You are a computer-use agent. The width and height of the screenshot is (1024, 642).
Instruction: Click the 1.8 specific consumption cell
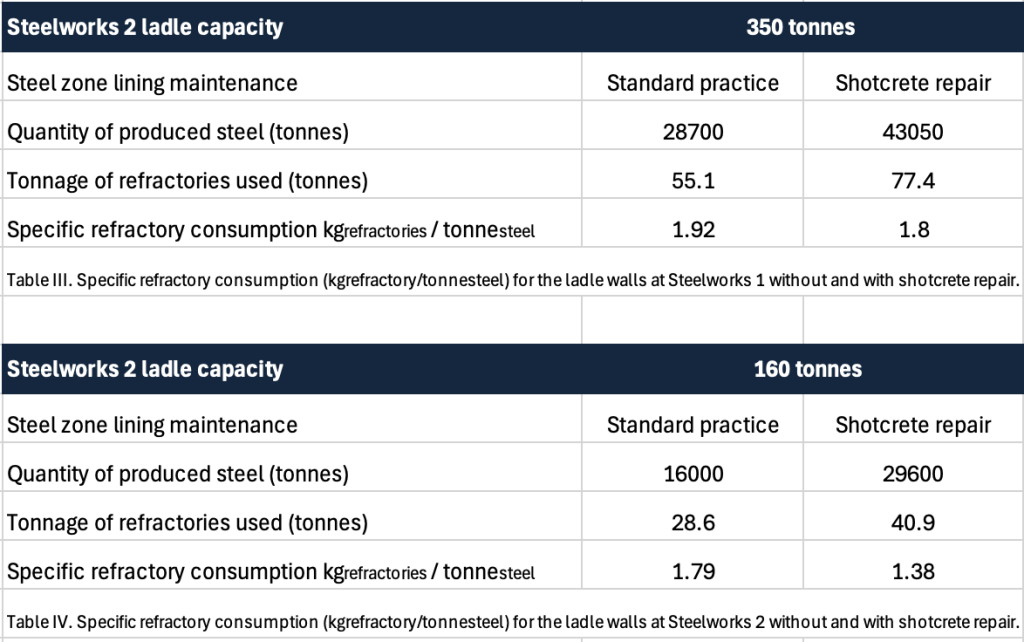(x=913, y=230)
